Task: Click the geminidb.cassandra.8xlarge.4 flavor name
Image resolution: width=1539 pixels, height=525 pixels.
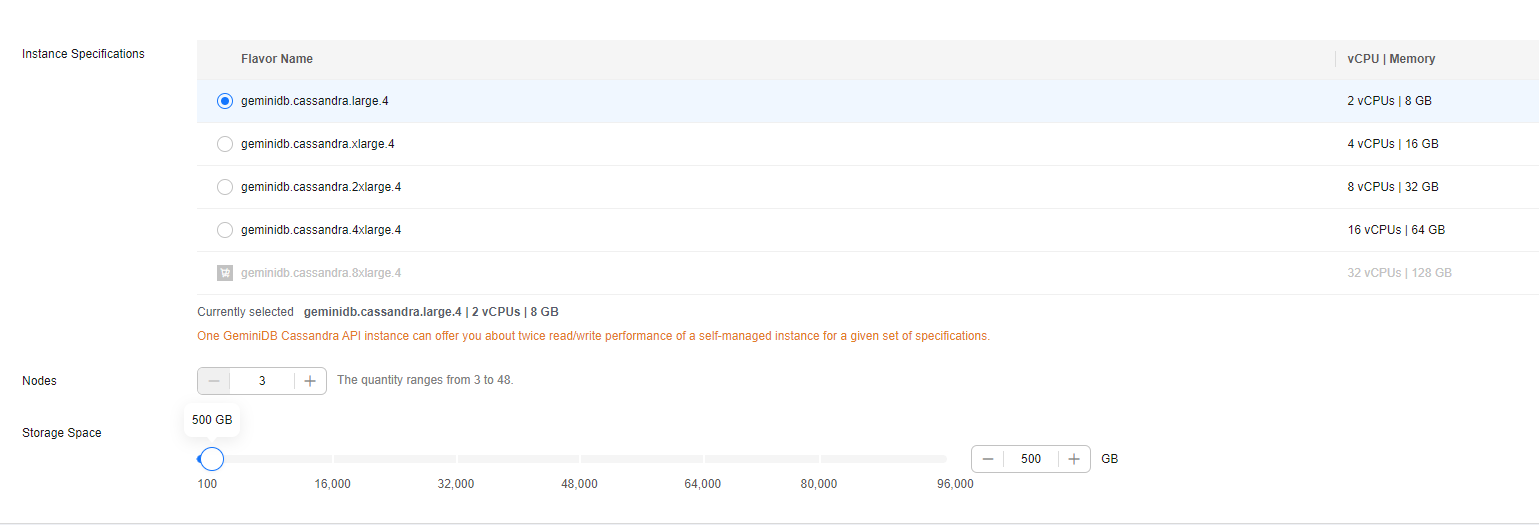Action: [x=321, y=273]
